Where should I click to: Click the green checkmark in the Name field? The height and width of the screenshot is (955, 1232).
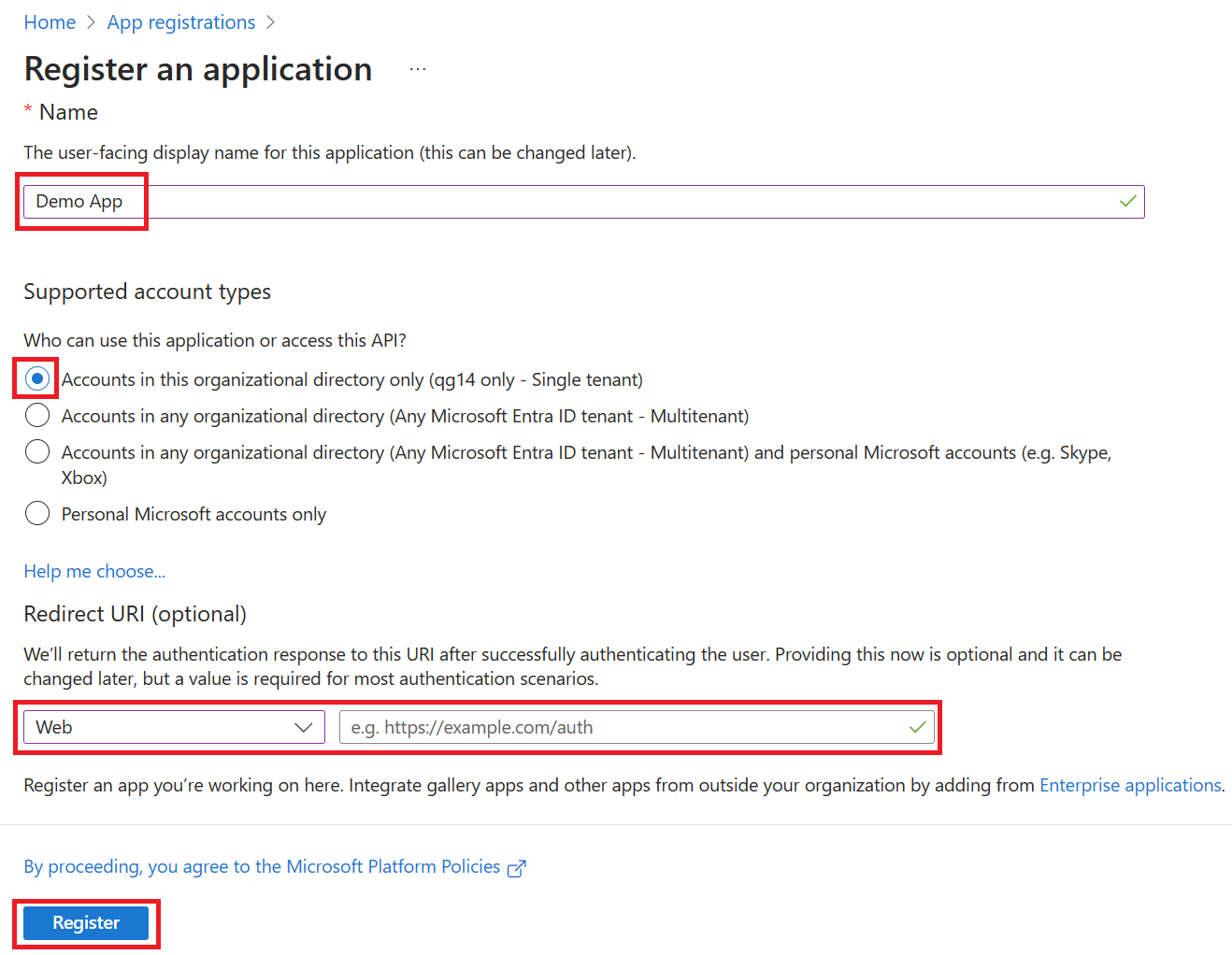(x=1127, y=201)
